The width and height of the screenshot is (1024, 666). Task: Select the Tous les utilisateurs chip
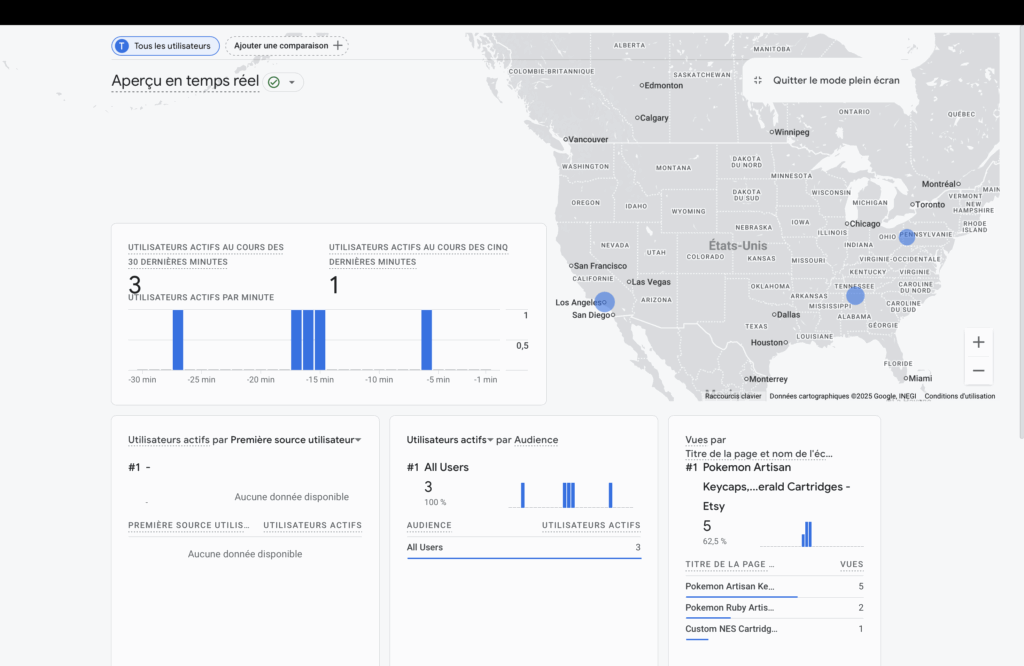coord(165,46)
